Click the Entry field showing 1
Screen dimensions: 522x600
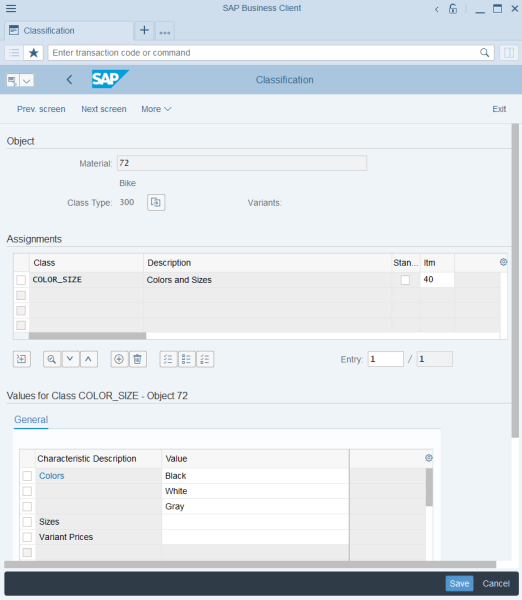(x=385, y=359)
